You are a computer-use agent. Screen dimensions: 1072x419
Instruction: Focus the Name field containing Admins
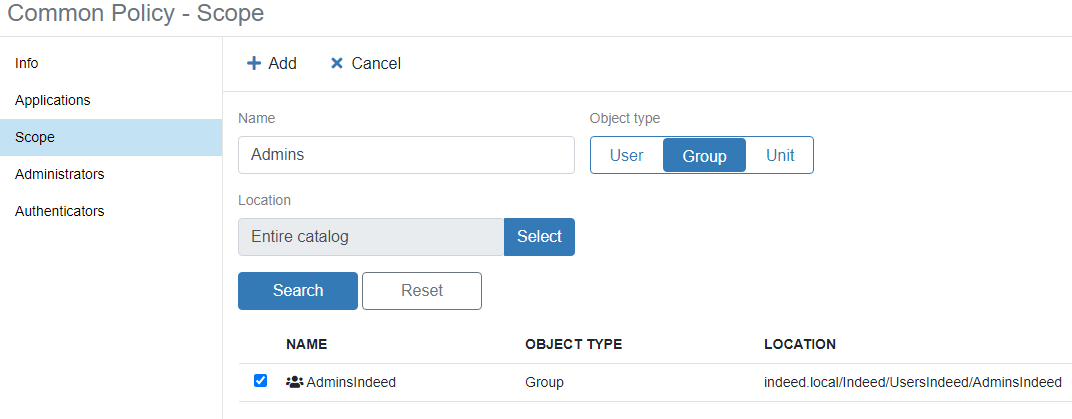(x=406, y=155)
